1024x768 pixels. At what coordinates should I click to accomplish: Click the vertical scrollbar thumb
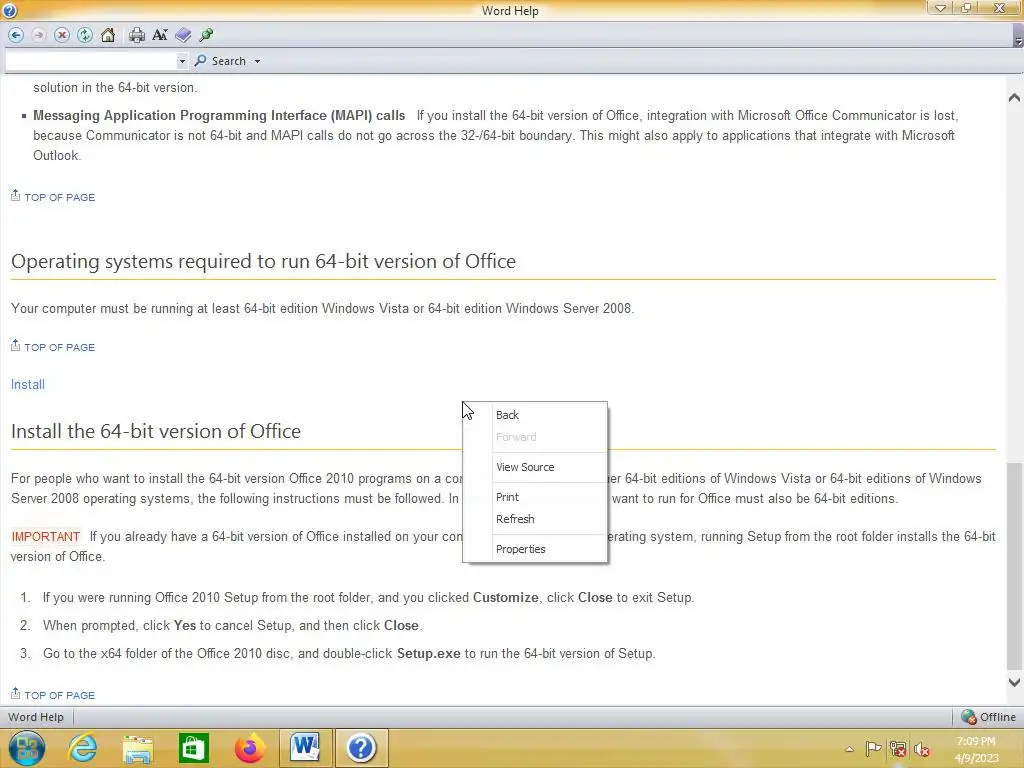pyautogui.click(x=1014, y=567)
